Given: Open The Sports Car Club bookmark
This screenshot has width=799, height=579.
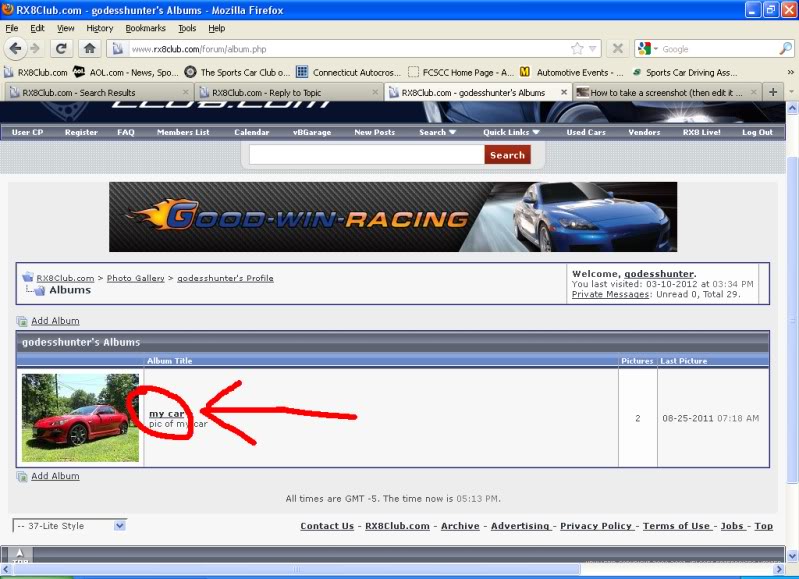Looking at the screenshot, I should pyautogui.click(x=237, y=72).
